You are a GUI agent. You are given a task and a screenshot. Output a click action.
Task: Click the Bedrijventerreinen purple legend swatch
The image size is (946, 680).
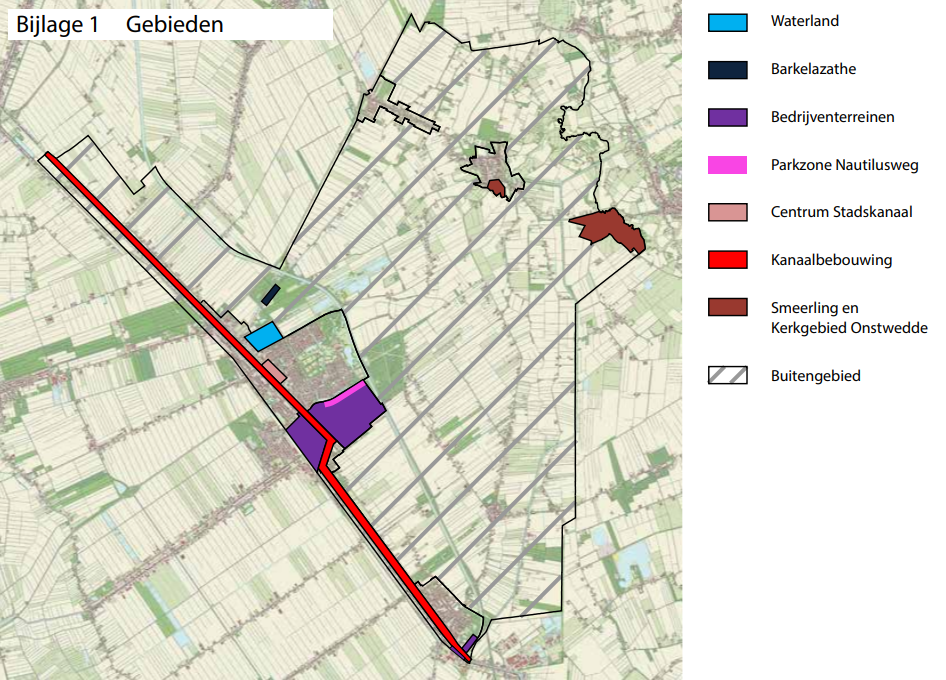click(728, 117)
